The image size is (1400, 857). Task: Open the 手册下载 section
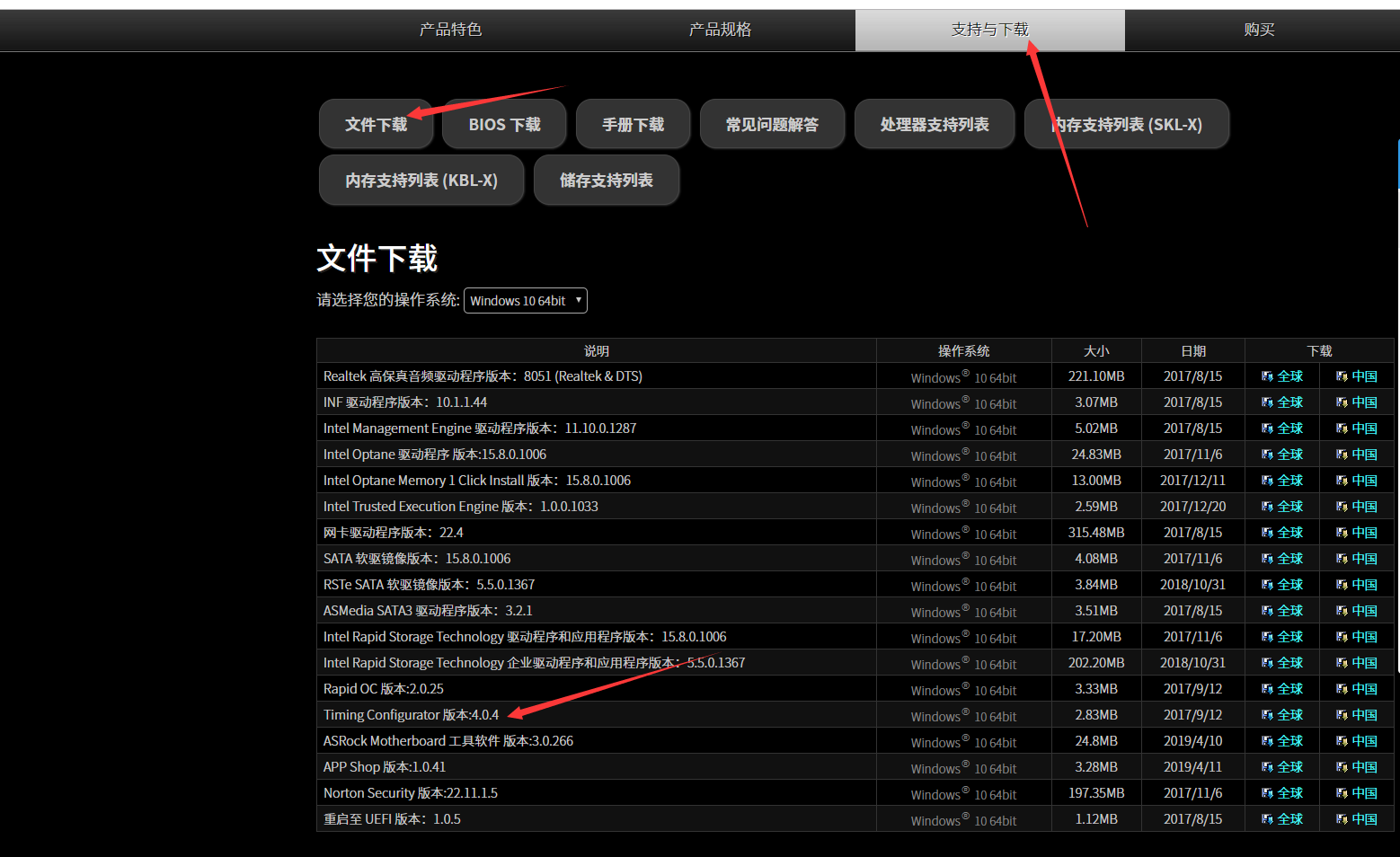coord(634,124)
